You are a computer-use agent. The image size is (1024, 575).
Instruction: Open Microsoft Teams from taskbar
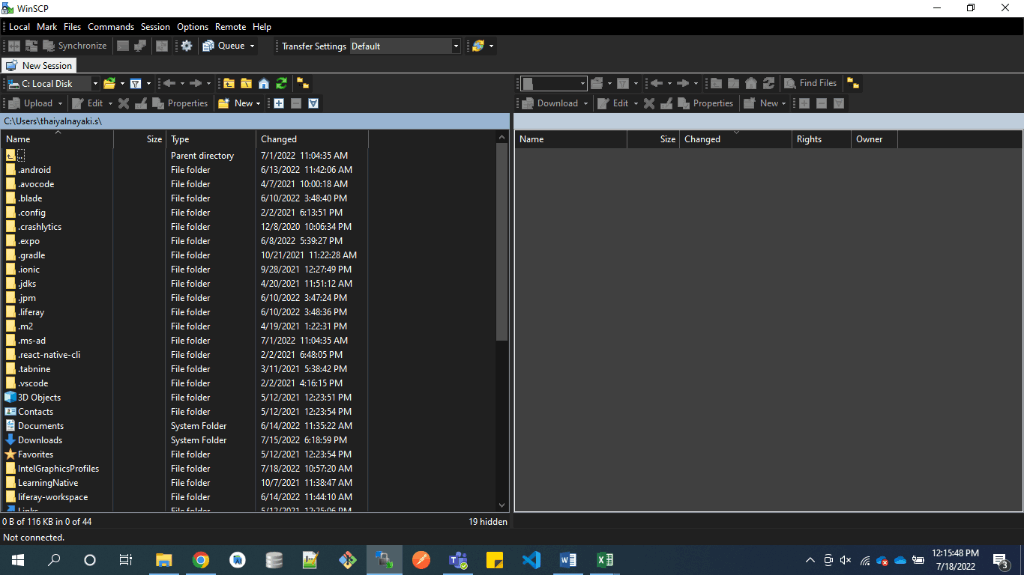[458, 560]
